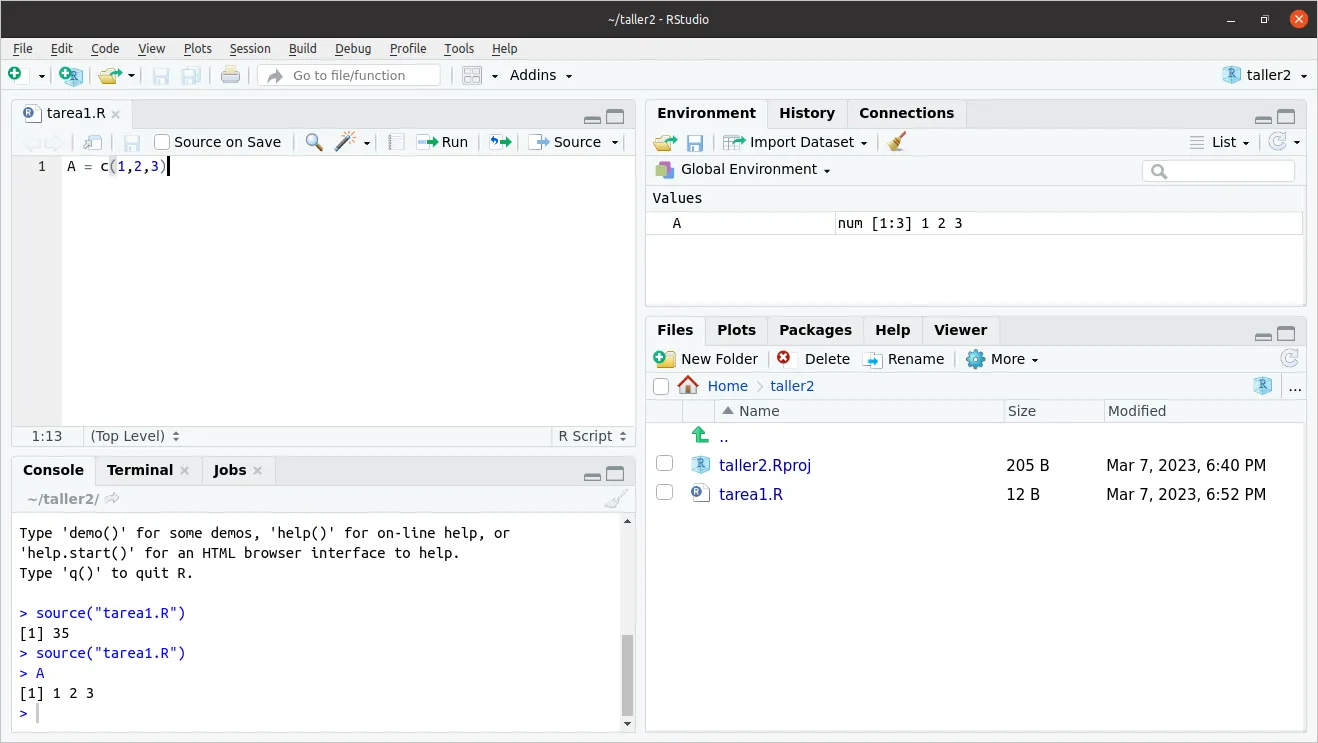
Task: Open the Viewer tab
Action: [960, 330]
